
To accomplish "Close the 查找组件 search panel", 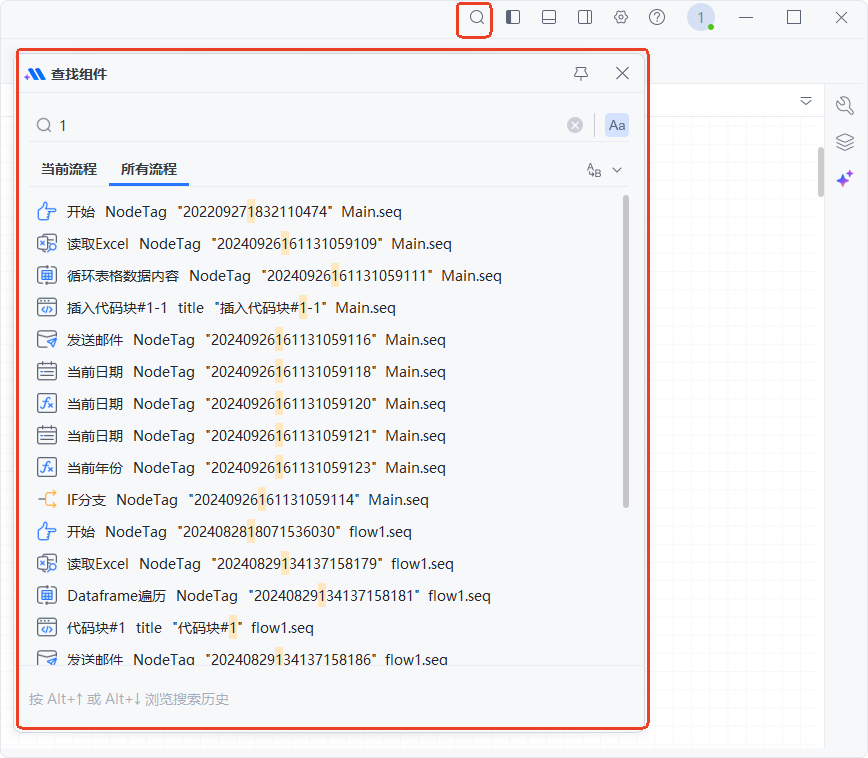I will (622, 73).
